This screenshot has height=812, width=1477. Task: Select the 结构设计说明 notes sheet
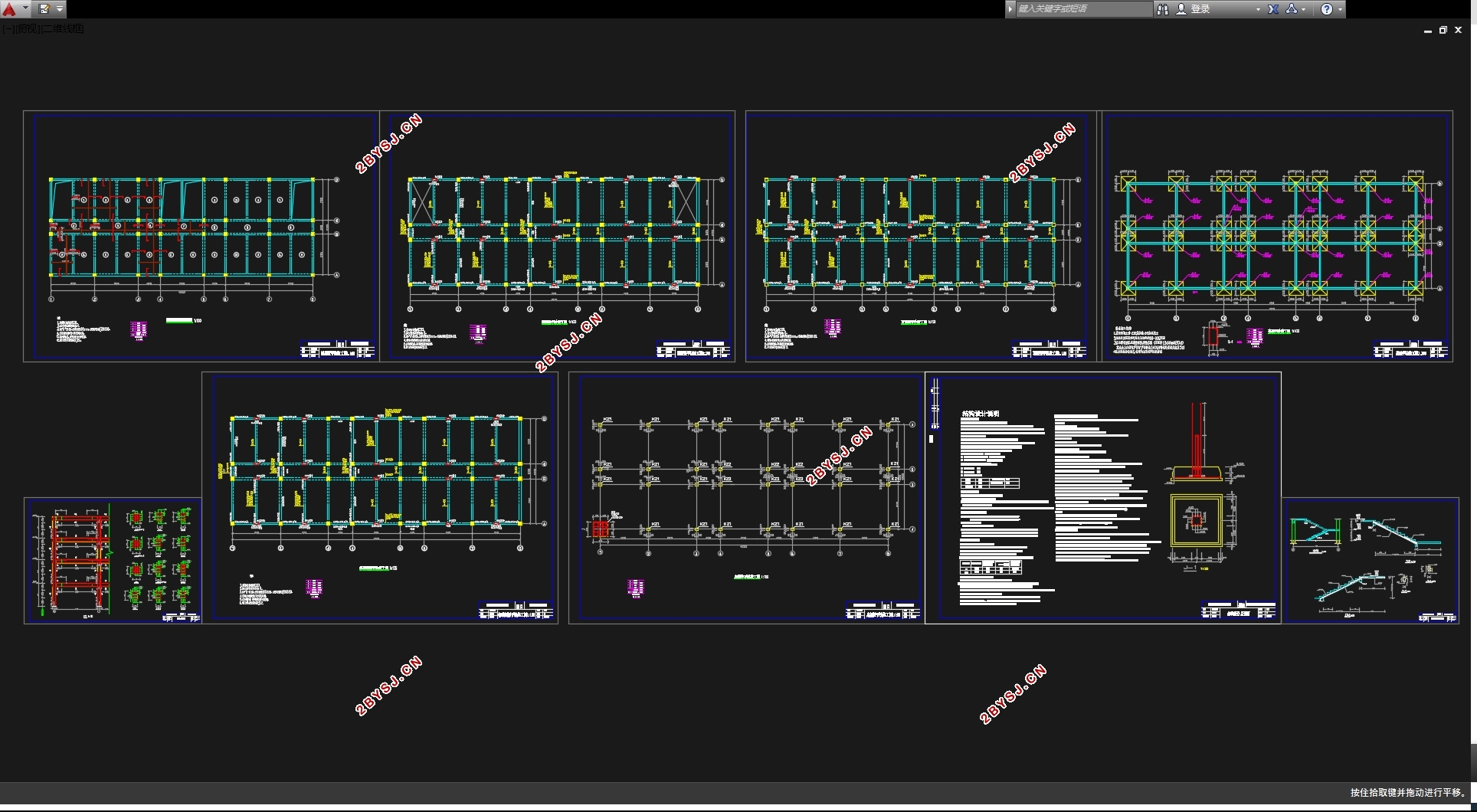pyautogui.click(x=1103, y=498)
